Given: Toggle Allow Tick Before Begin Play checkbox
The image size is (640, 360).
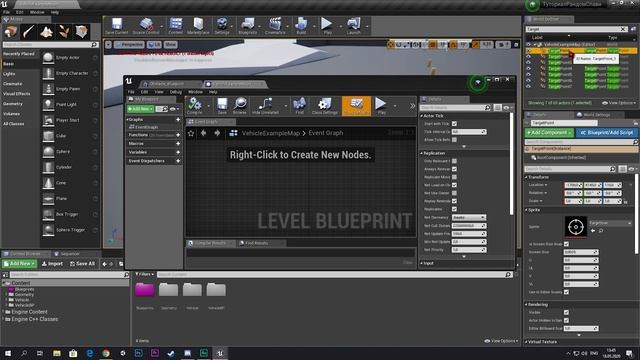Looking at the screenshot, I should click(x=454, y=140).
